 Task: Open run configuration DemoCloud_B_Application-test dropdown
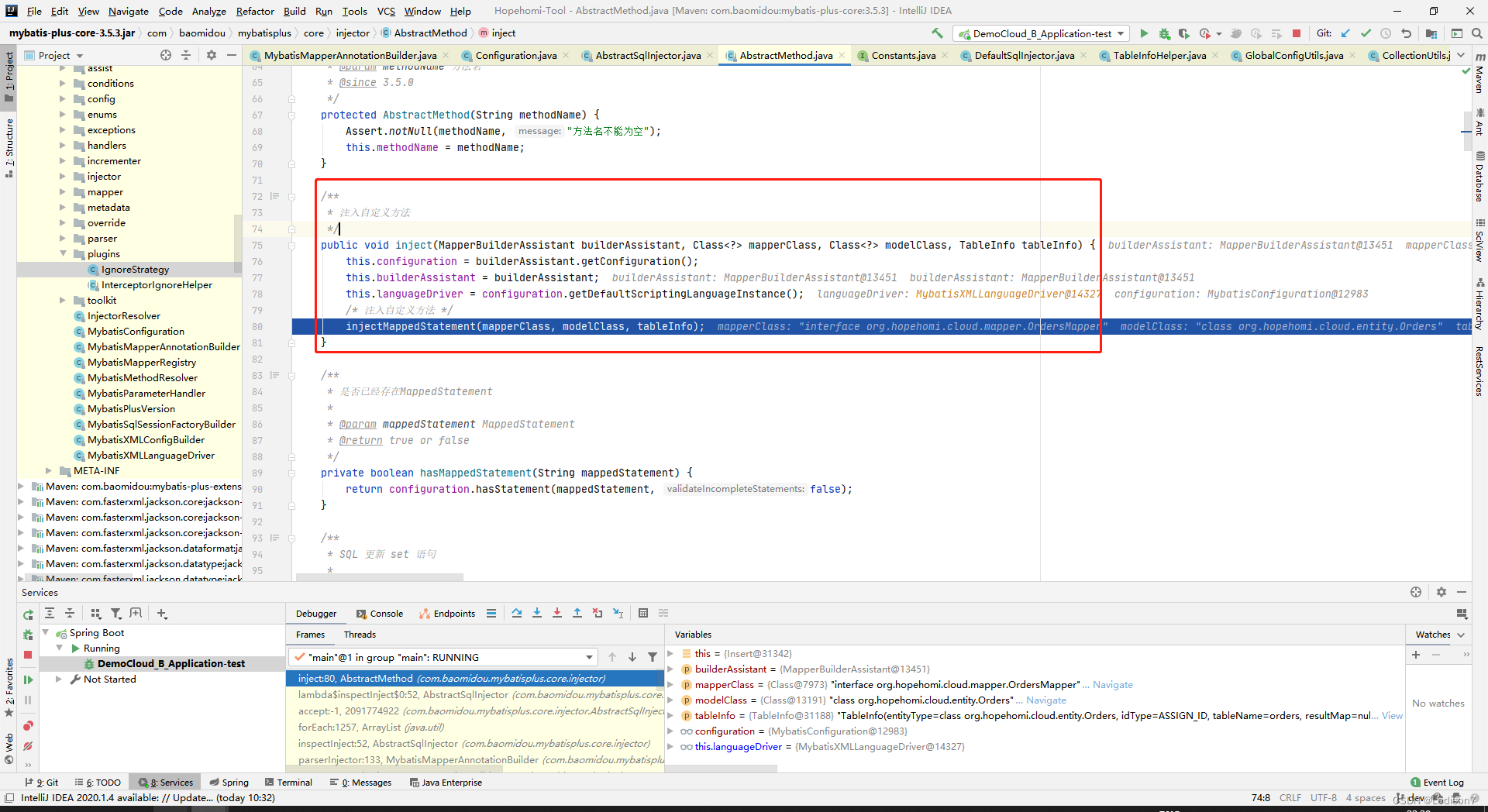[x=1041, y=33]
